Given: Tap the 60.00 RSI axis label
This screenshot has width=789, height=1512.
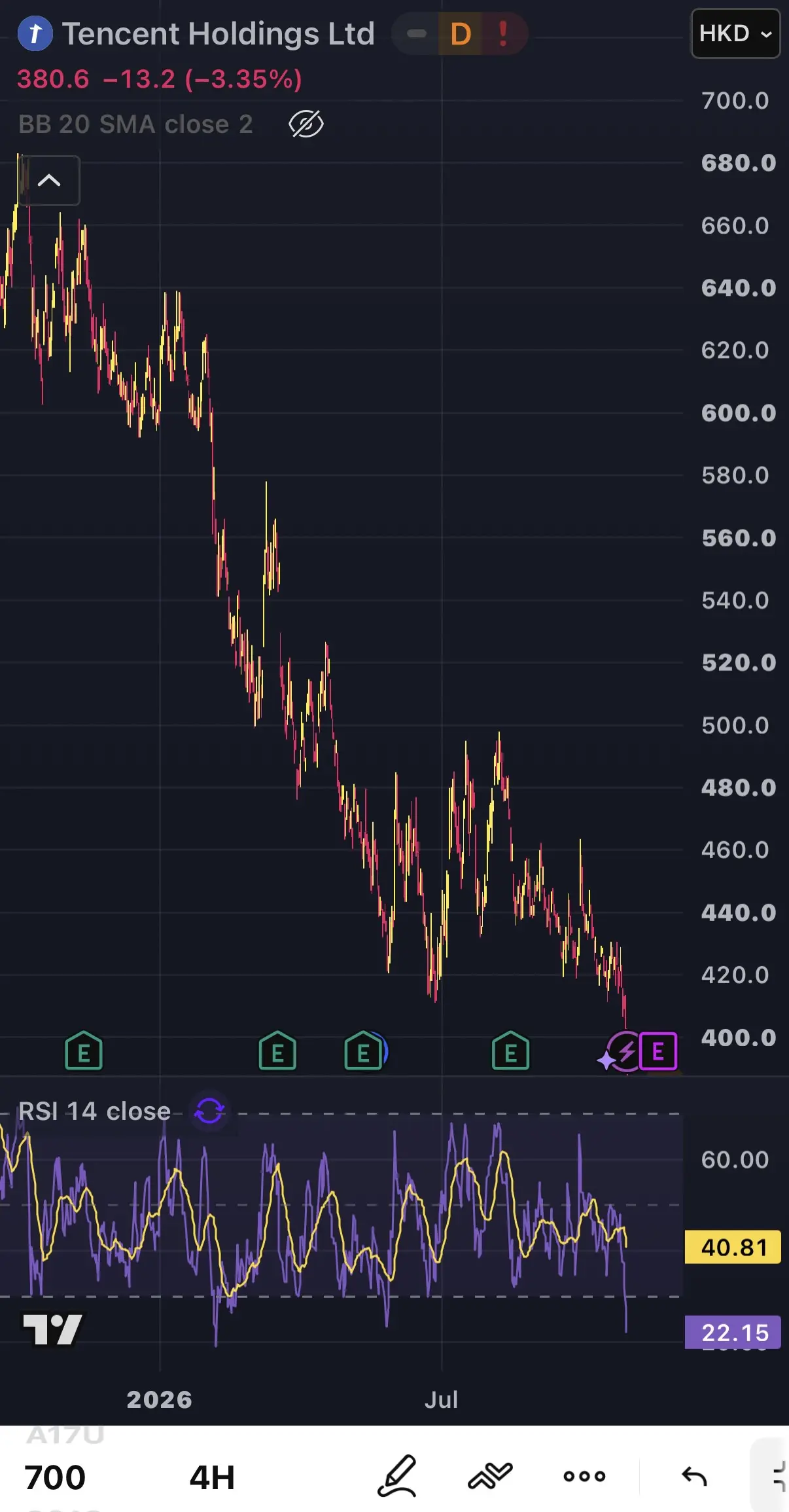Looking at the screenshot, I should [735, 1160].
